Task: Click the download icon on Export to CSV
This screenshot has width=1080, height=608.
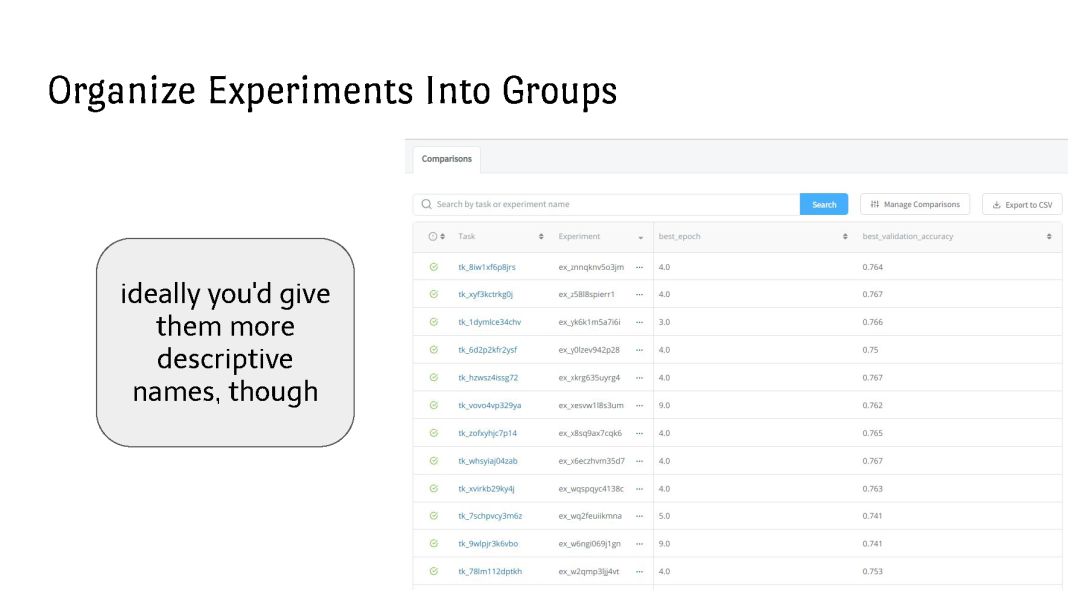Action: 996,205
